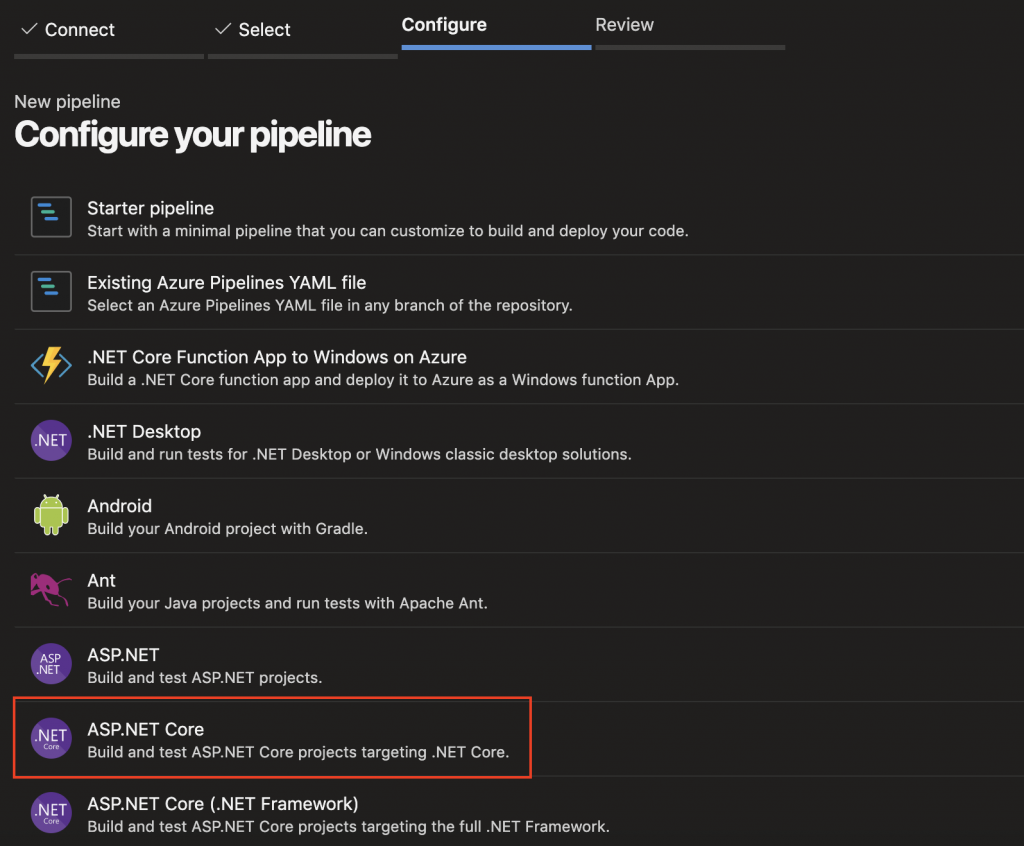Go back to the Connect step
1024x846 pixels.
click(x=68, y=30)
